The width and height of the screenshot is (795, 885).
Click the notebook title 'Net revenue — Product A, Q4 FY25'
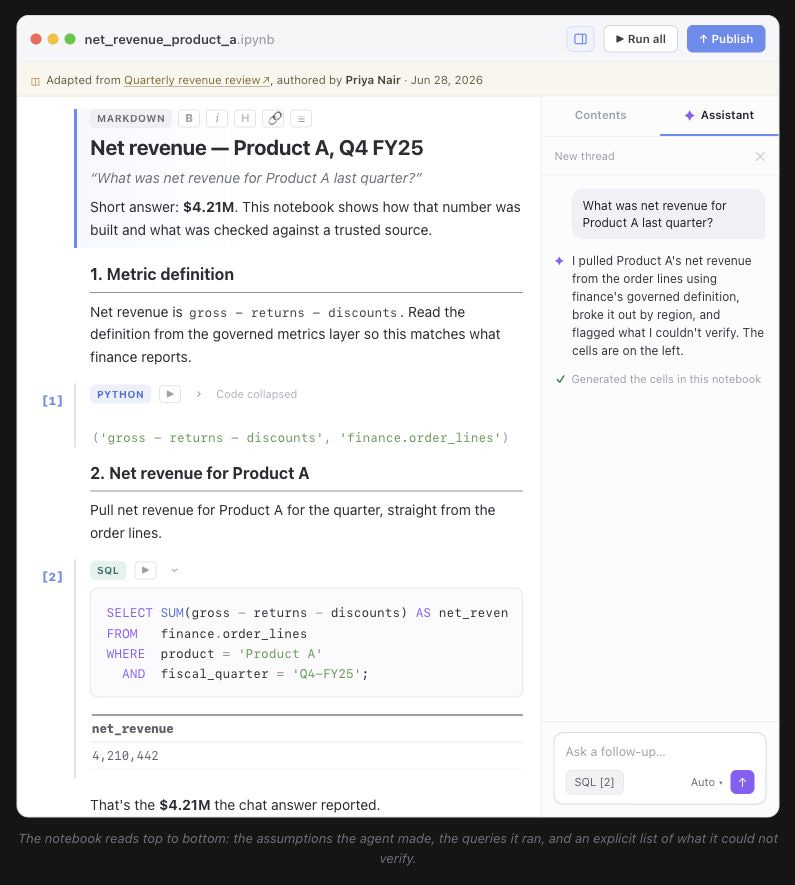tap(257, 148)
